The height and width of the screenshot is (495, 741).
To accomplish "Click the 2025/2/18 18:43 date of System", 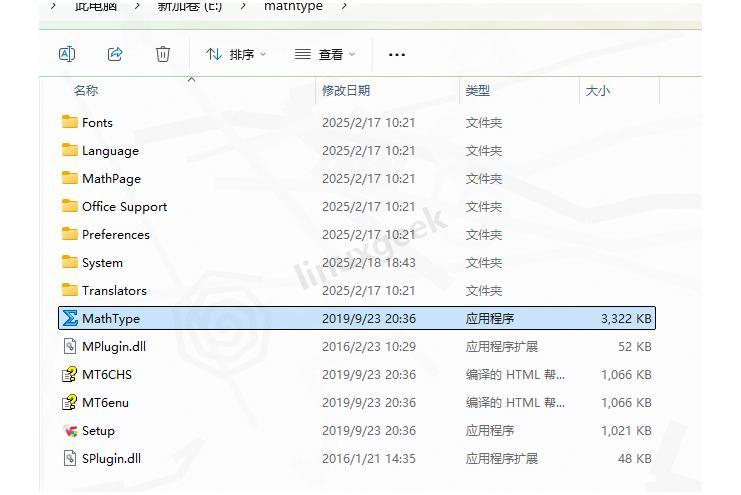I will (369, 262).
